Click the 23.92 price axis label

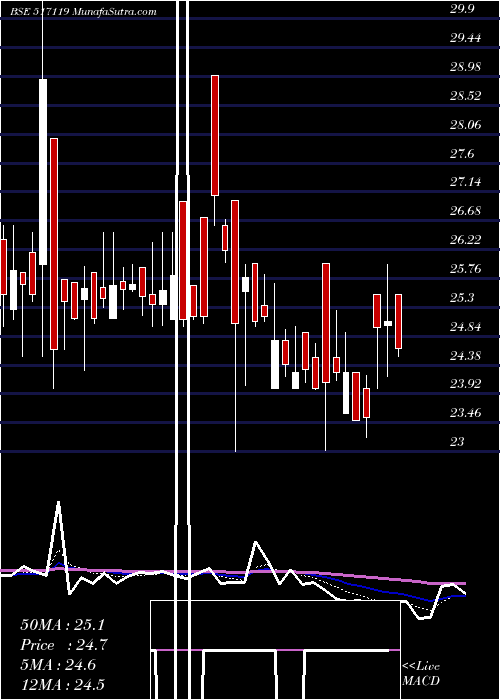(x=465, y=384)
